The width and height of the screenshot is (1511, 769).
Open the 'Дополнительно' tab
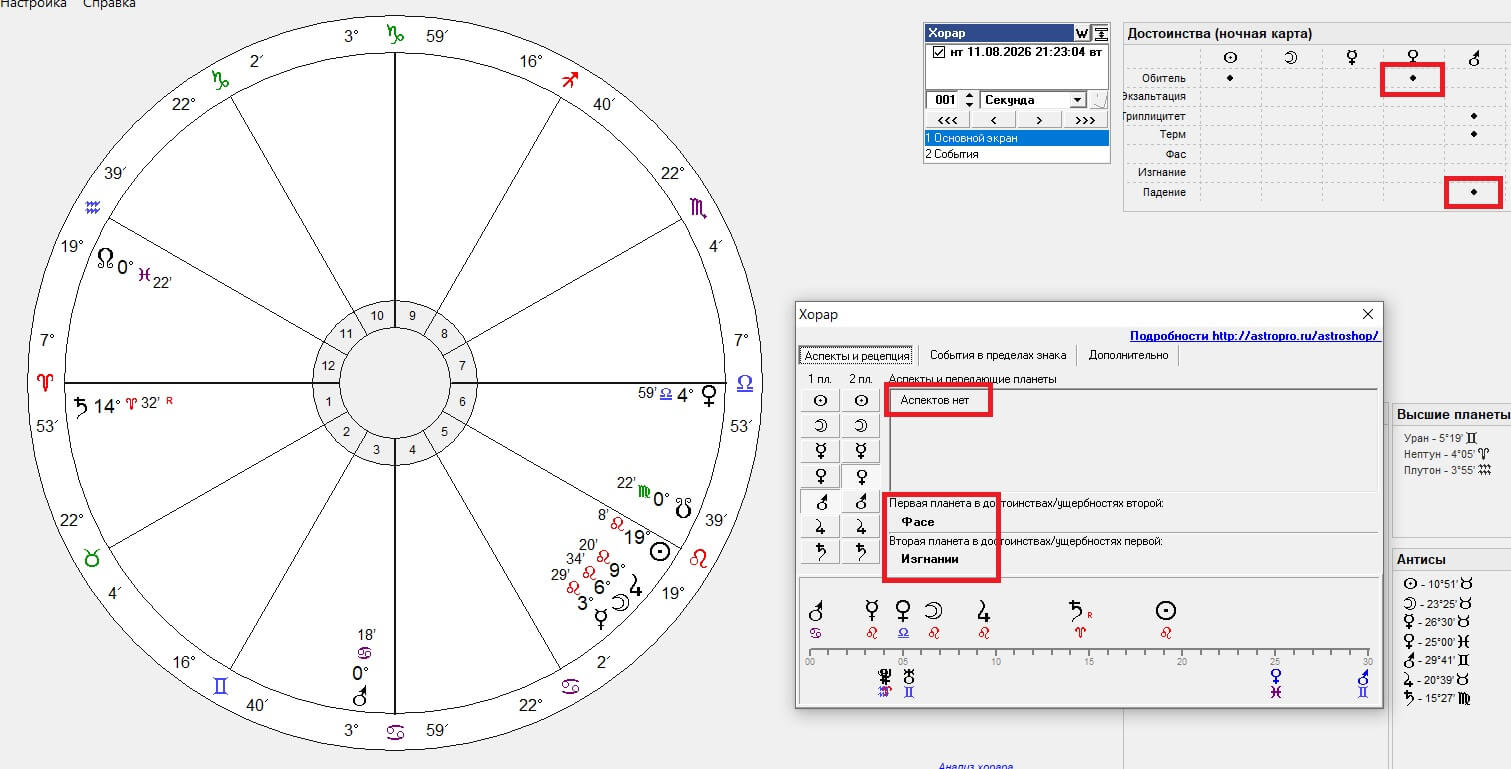1128,355
